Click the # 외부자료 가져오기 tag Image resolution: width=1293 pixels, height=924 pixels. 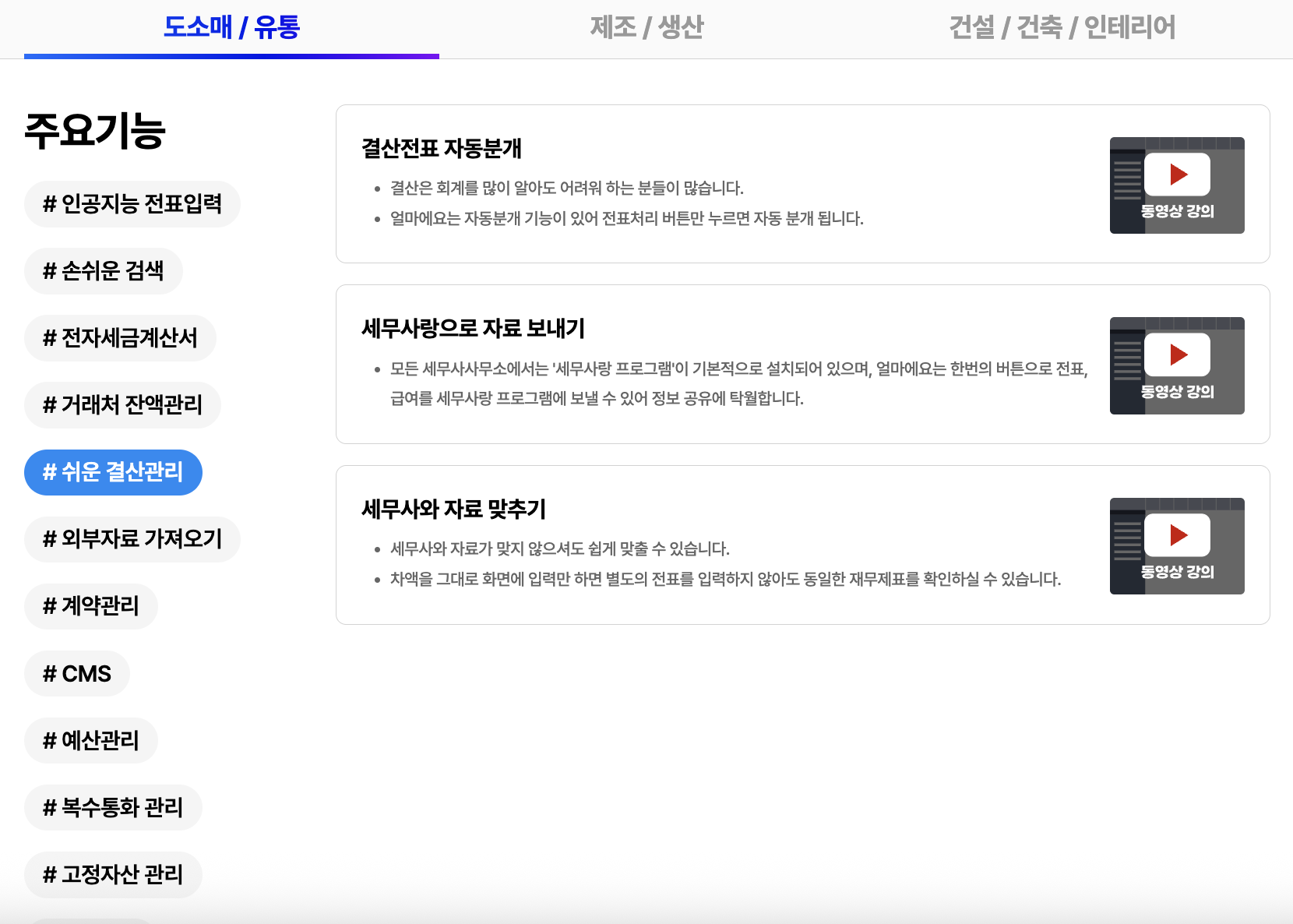click(132, 538)
